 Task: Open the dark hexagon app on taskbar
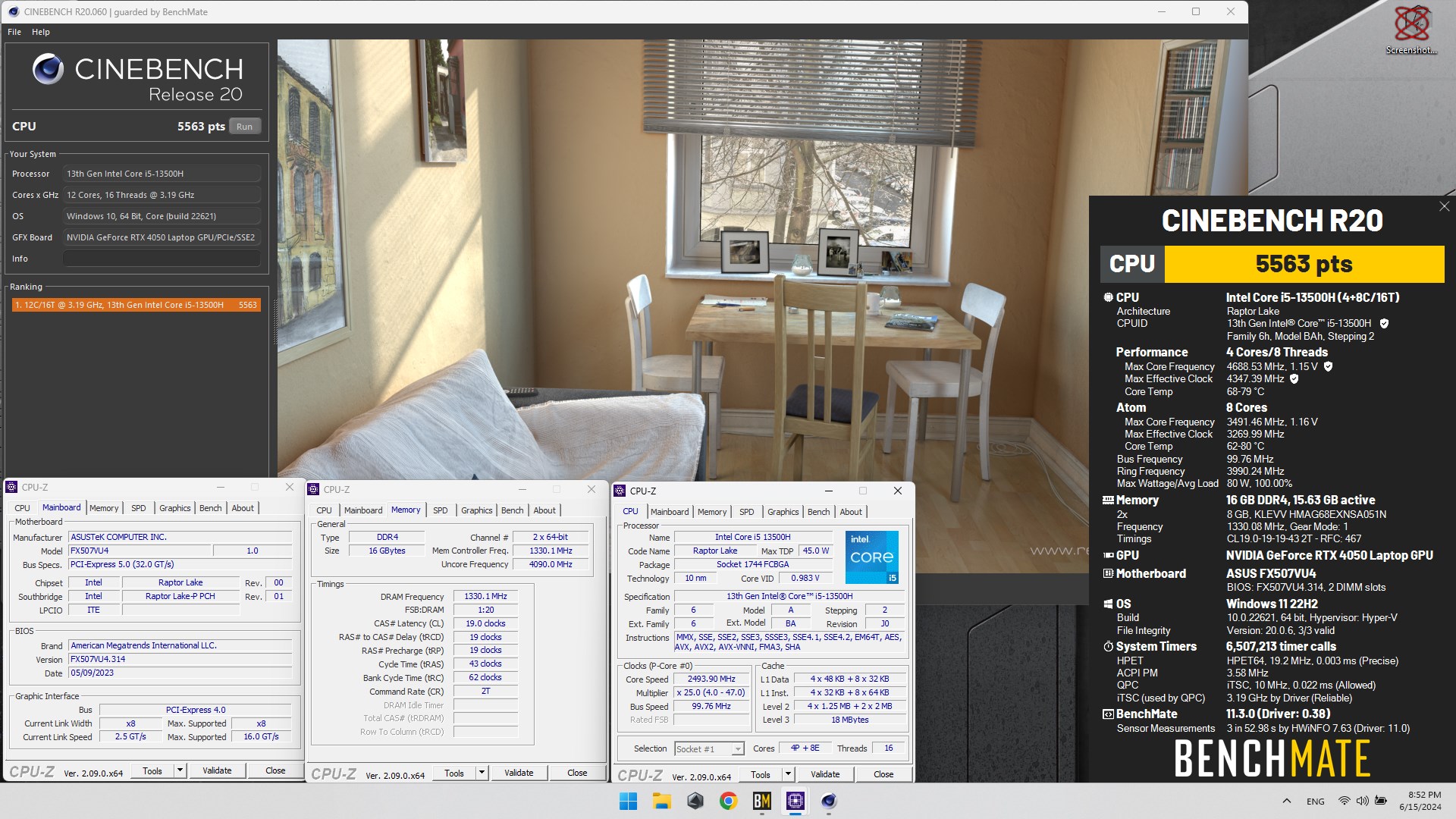click(x=695, y=801)
